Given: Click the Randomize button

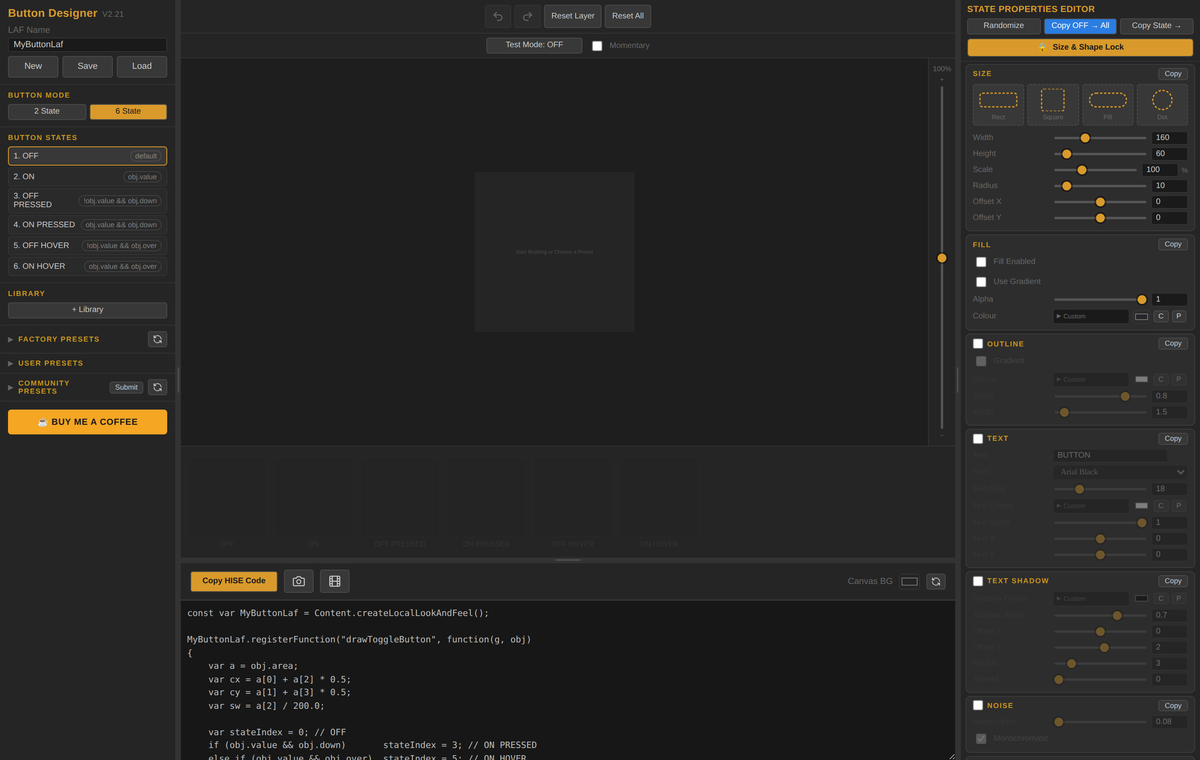Looking at the screenshot, I should click(1003, 26).
